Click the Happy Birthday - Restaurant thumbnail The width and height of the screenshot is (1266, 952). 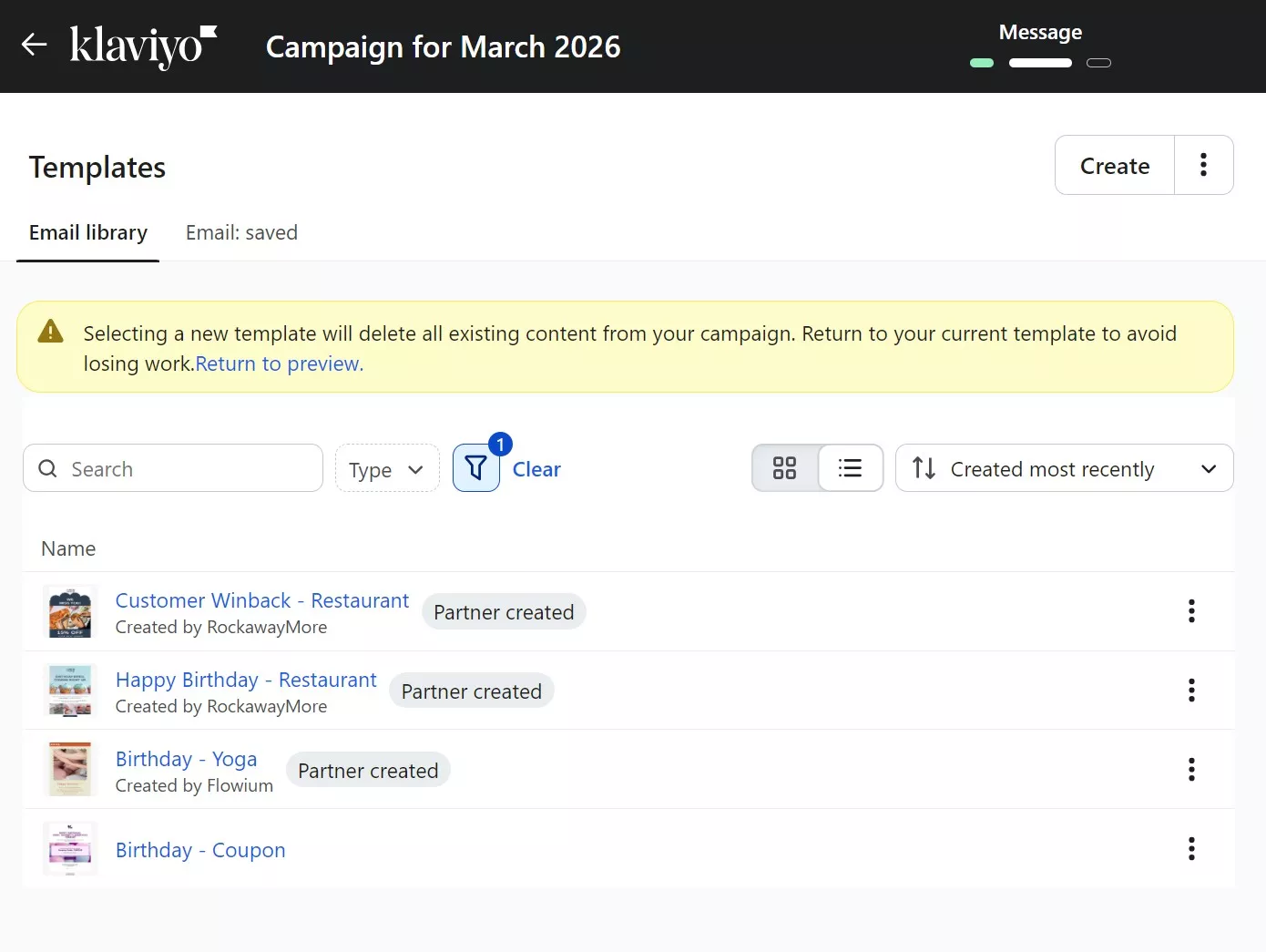tap(70, 691)
